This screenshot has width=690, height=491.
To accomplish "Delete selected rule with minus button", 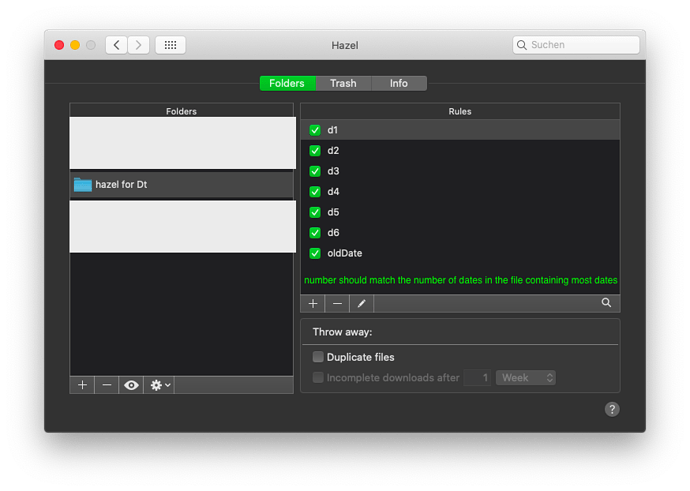I will [337, 302].
